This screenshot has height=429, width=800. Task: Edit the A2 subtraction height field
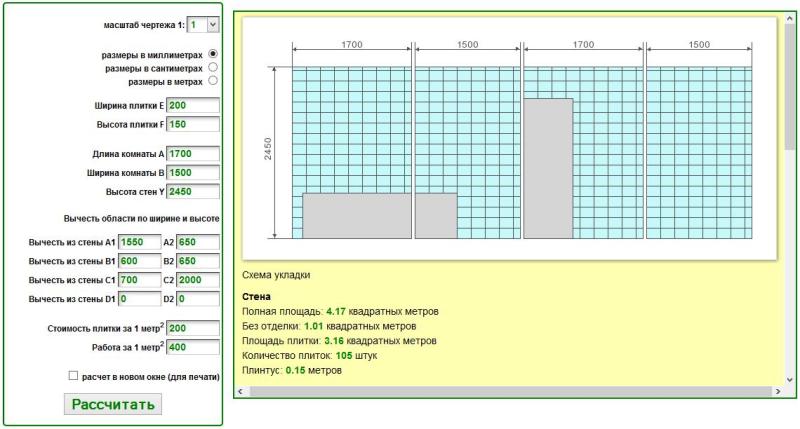click(x=198, y=242)
